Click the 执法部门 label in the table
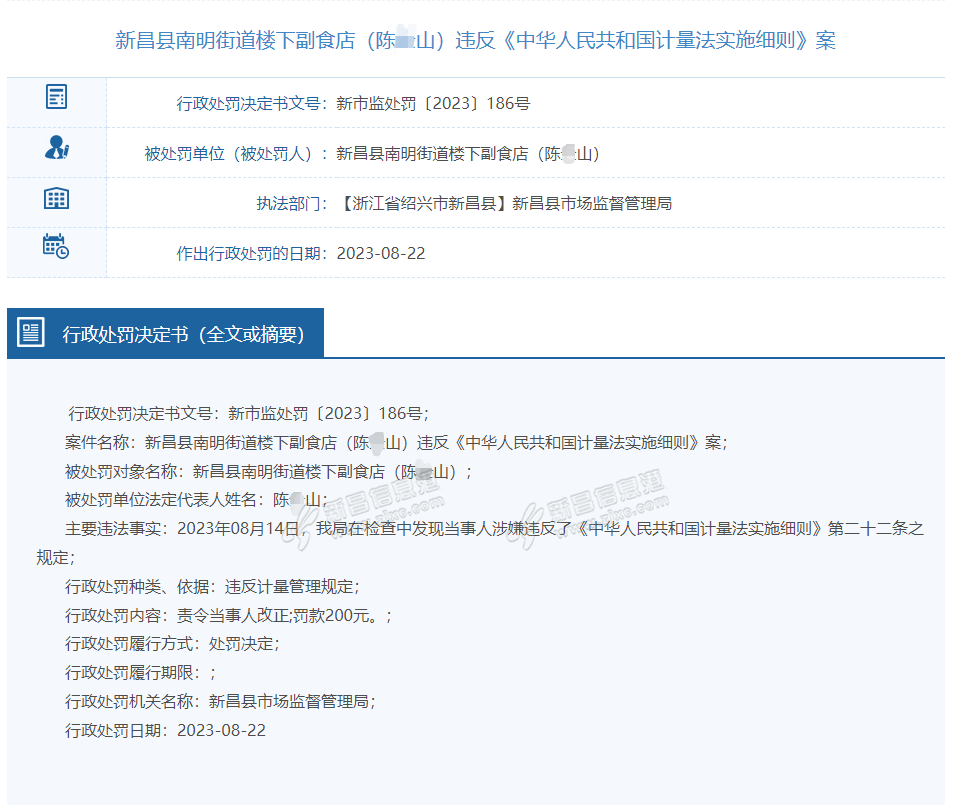Viewport: 953px width, 806px height. click(292, 204)
